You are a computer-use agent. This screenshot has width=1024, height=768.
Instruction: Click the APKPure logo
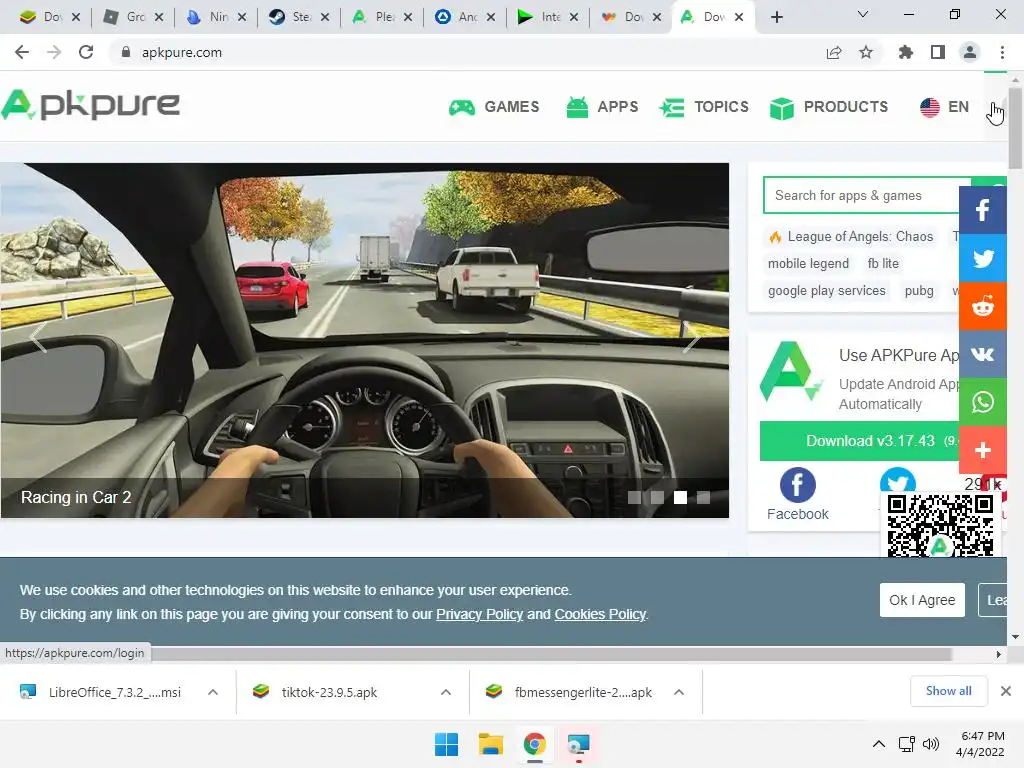(x=90, y=104)
